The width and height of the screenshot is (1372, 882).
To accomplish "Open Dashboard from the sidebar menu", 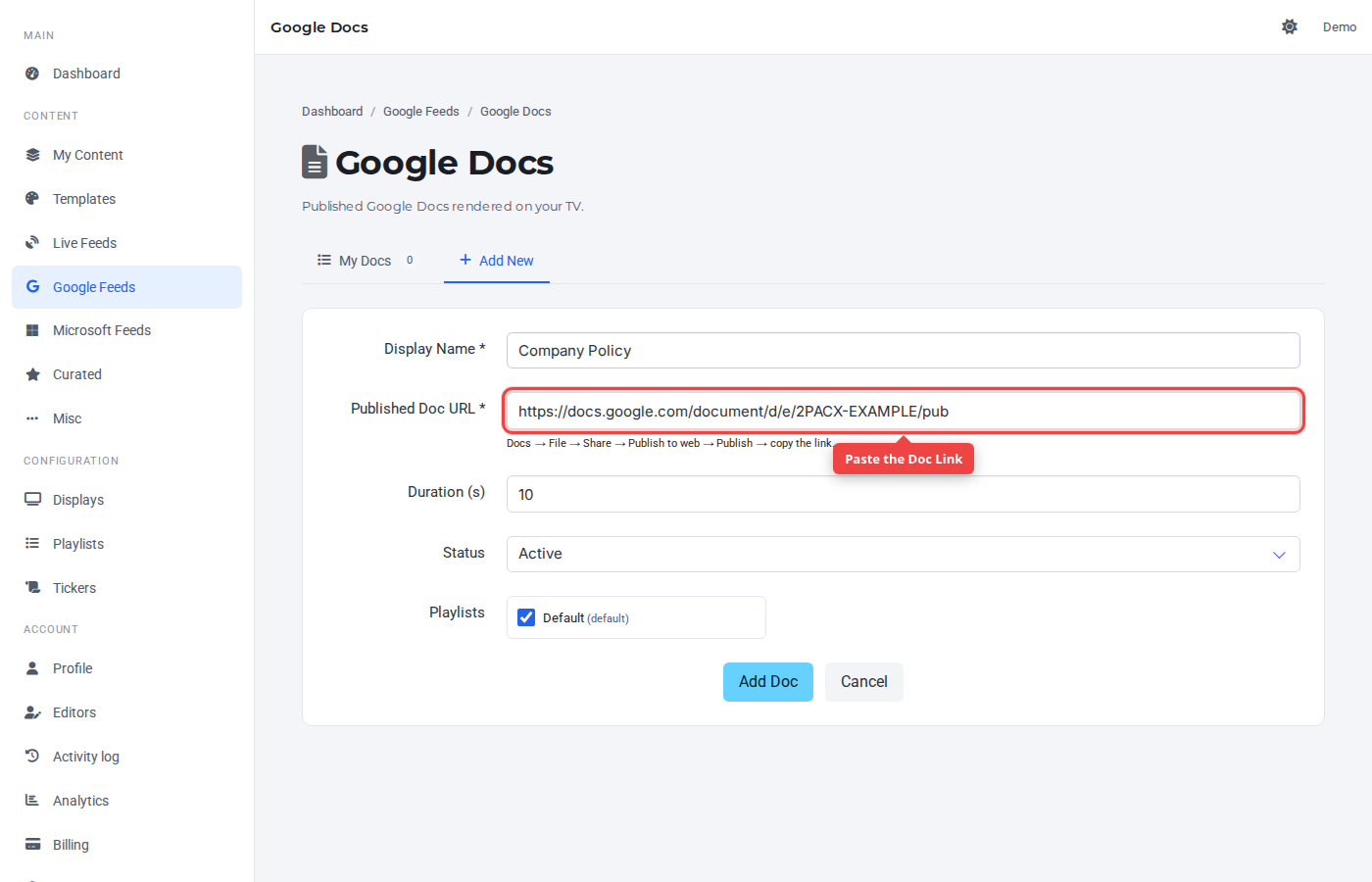I will click(x=127, y=73).
